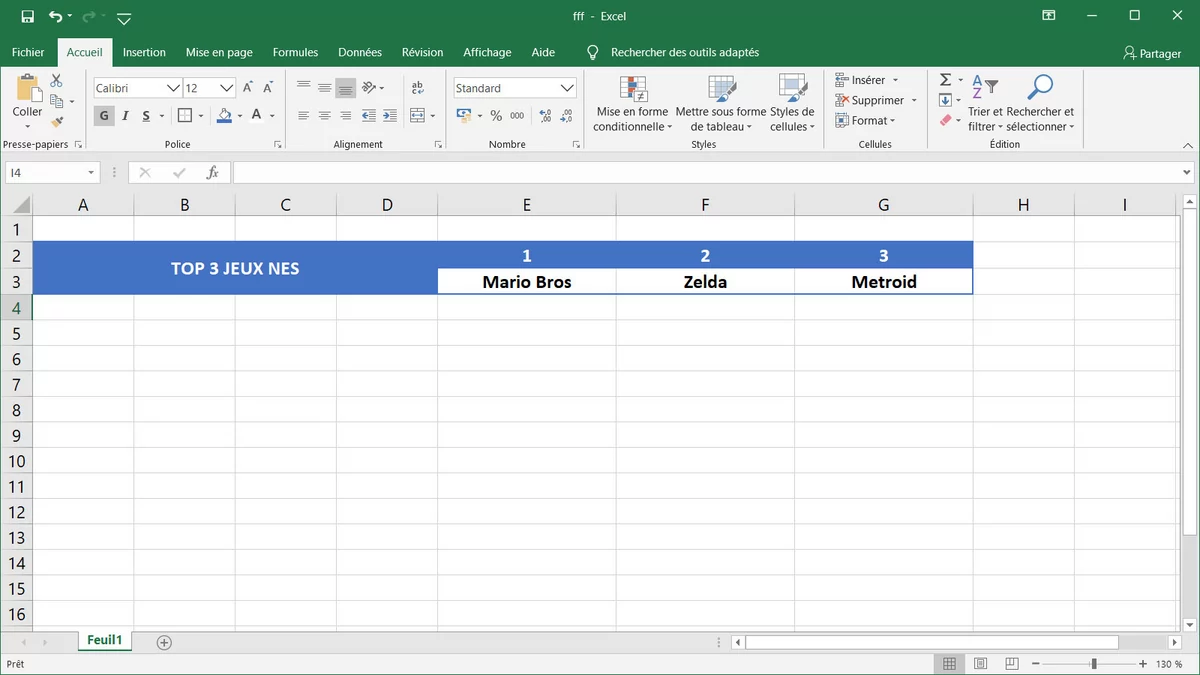The height and width of the screenshot is (675, 1200).
Task: Open the Fichier tab
Action: (x=28, y=52)
